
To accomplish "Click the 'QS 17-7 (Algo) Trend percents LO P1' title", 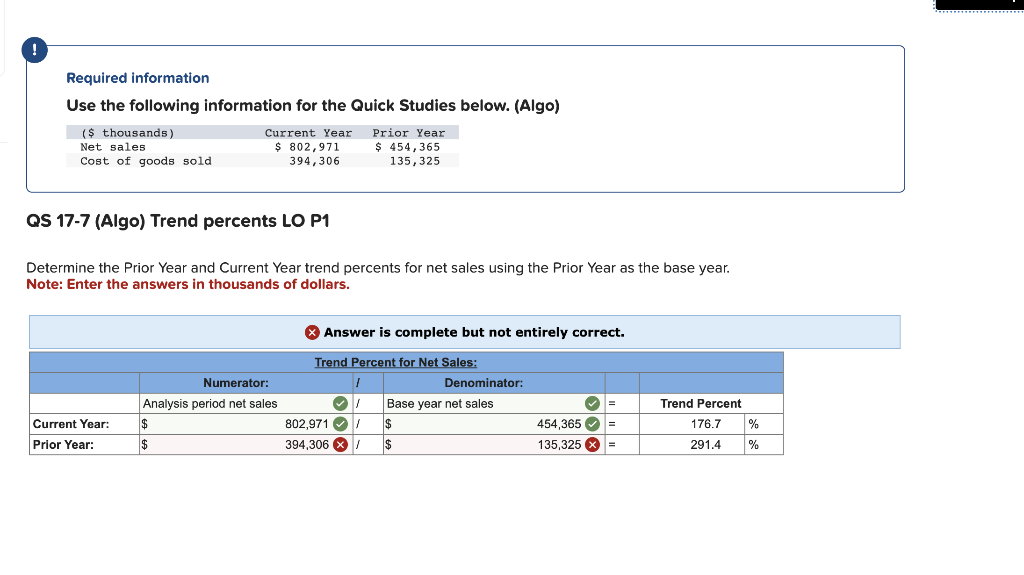I will (178, 221).
